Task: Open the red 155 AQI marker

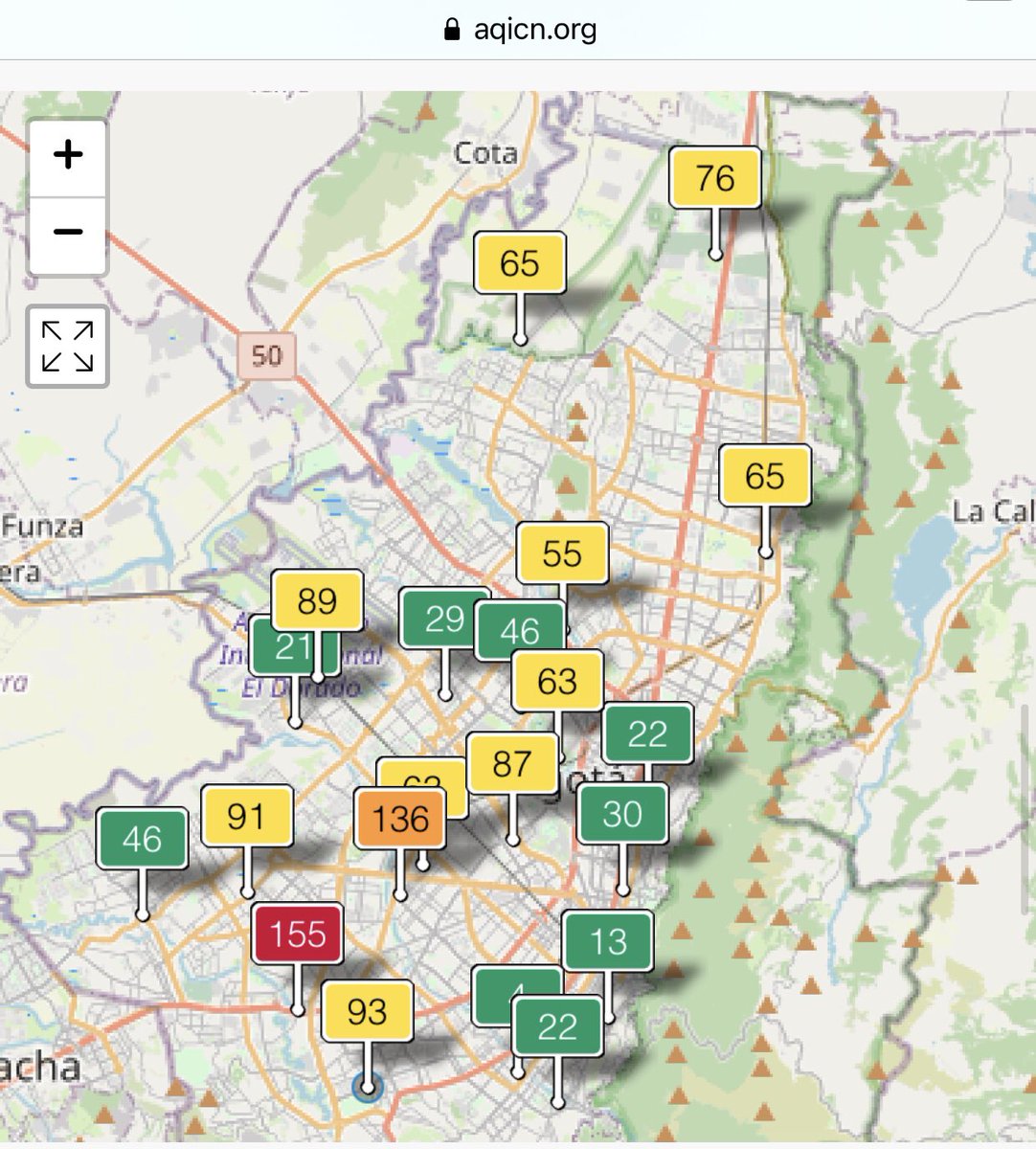Action: [x=298, y=934]
